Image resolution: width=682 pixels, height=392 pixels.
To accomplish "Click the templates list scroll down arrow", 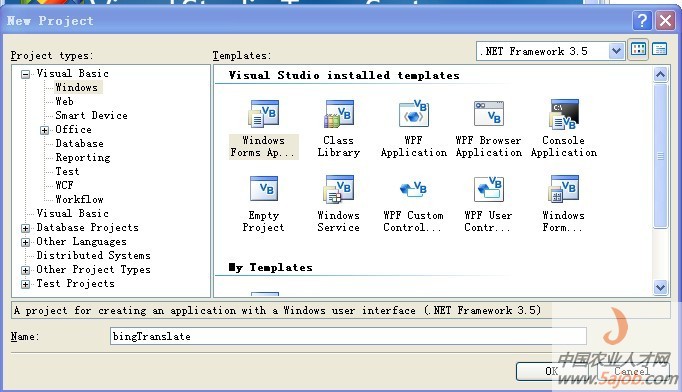I will (x=660, y=287).
